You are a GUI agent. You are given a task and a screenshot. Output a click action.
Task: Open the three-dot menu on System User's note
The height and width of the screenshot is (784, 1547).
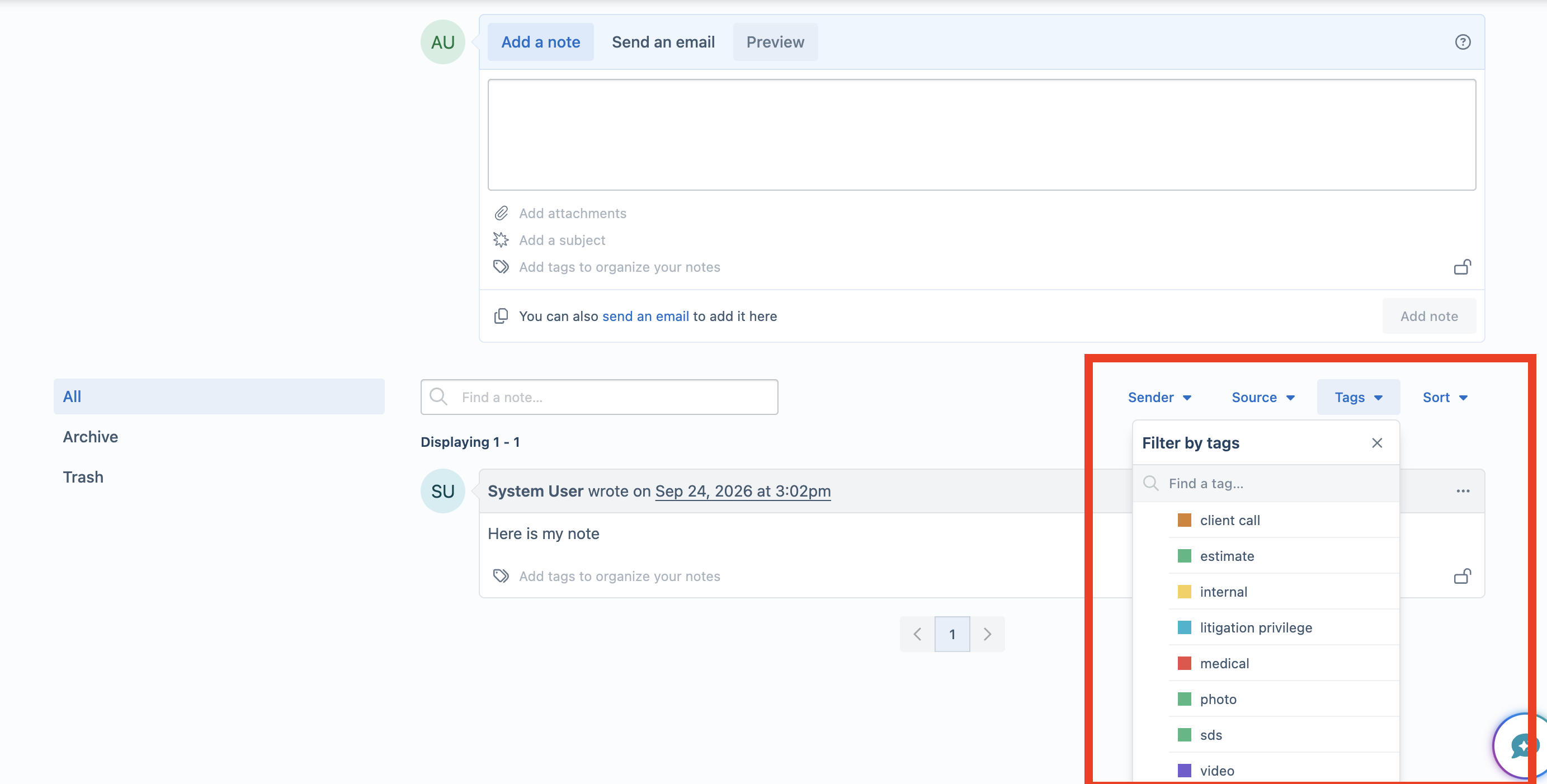point(1463,491)
